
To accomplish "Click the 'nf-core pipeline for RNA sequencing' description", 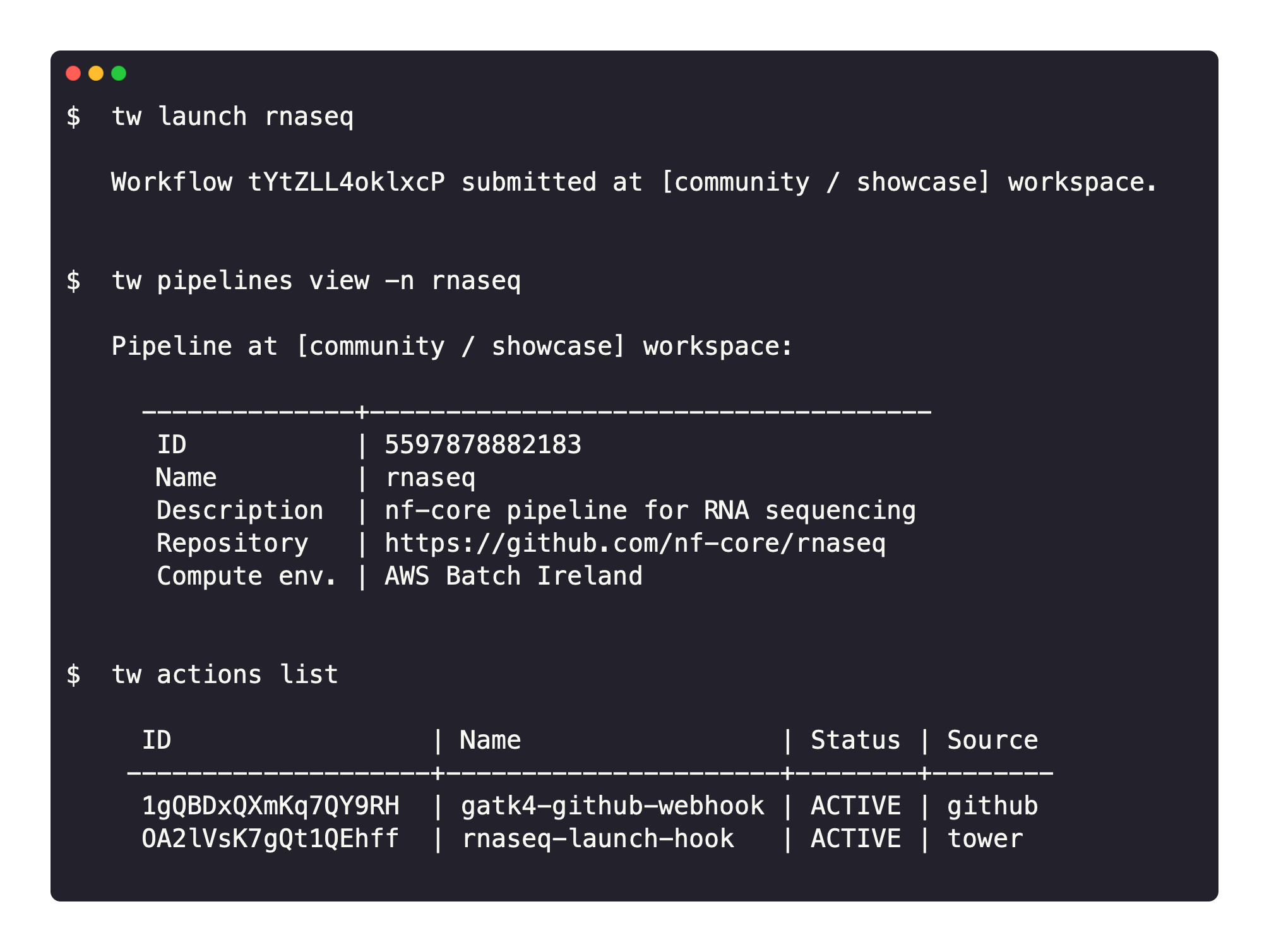I will click(650, 511).
